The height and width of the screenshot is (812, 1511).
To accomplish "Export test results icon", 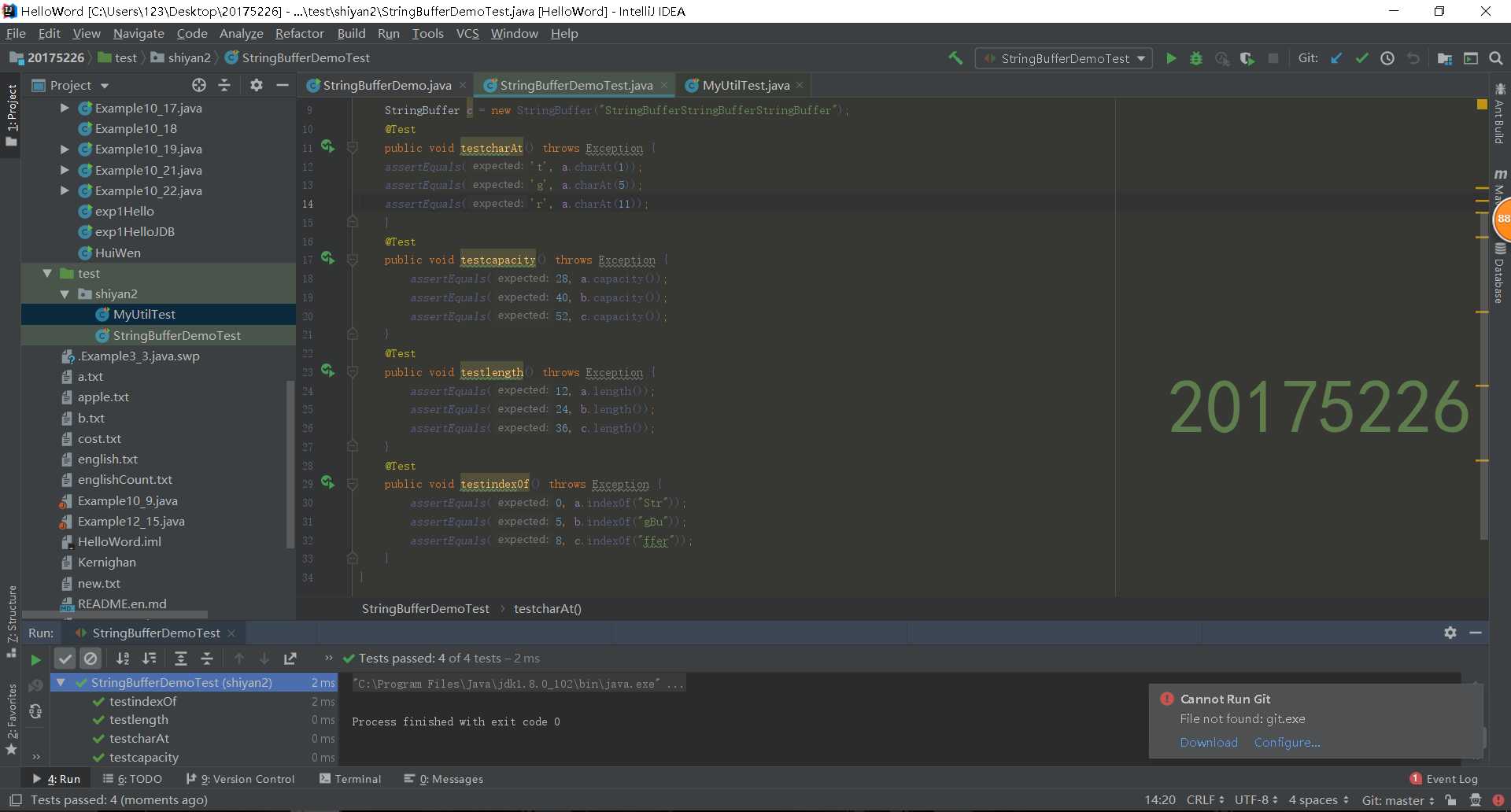I will point(290,659).
